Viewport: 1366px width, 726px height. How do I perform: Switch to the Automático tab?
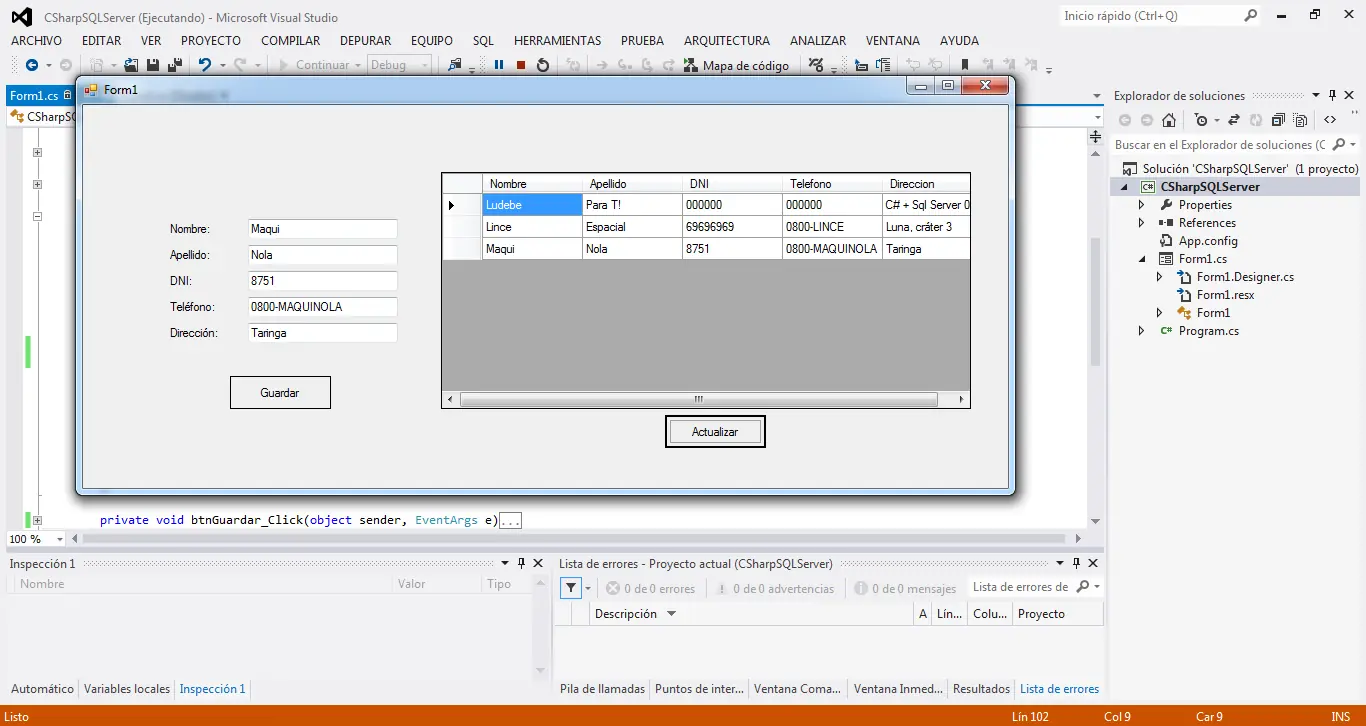(x=42, y=689)
